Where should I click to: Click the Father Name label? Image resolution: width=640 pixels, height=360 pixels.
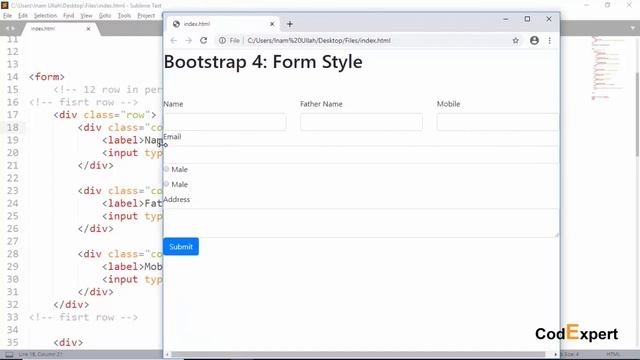[321, 104]
